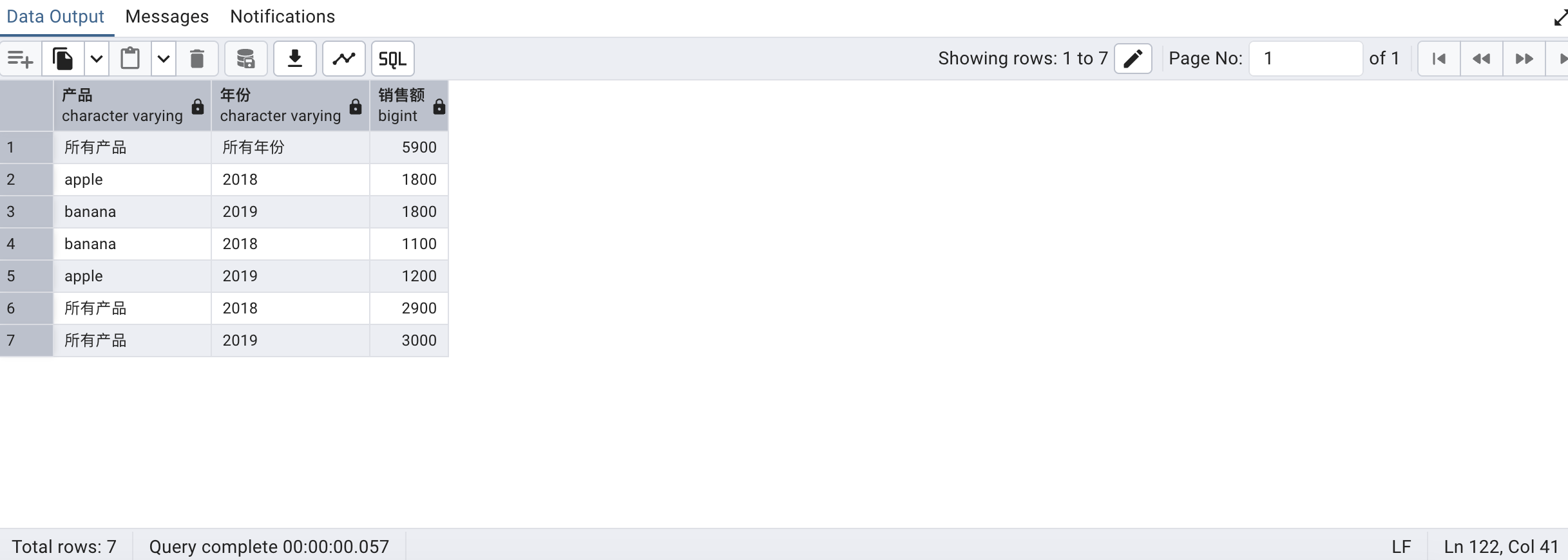This screenshot has height=560, width=1568.
Task: Click the Save data changes icon
Action: tap(246, 59)
